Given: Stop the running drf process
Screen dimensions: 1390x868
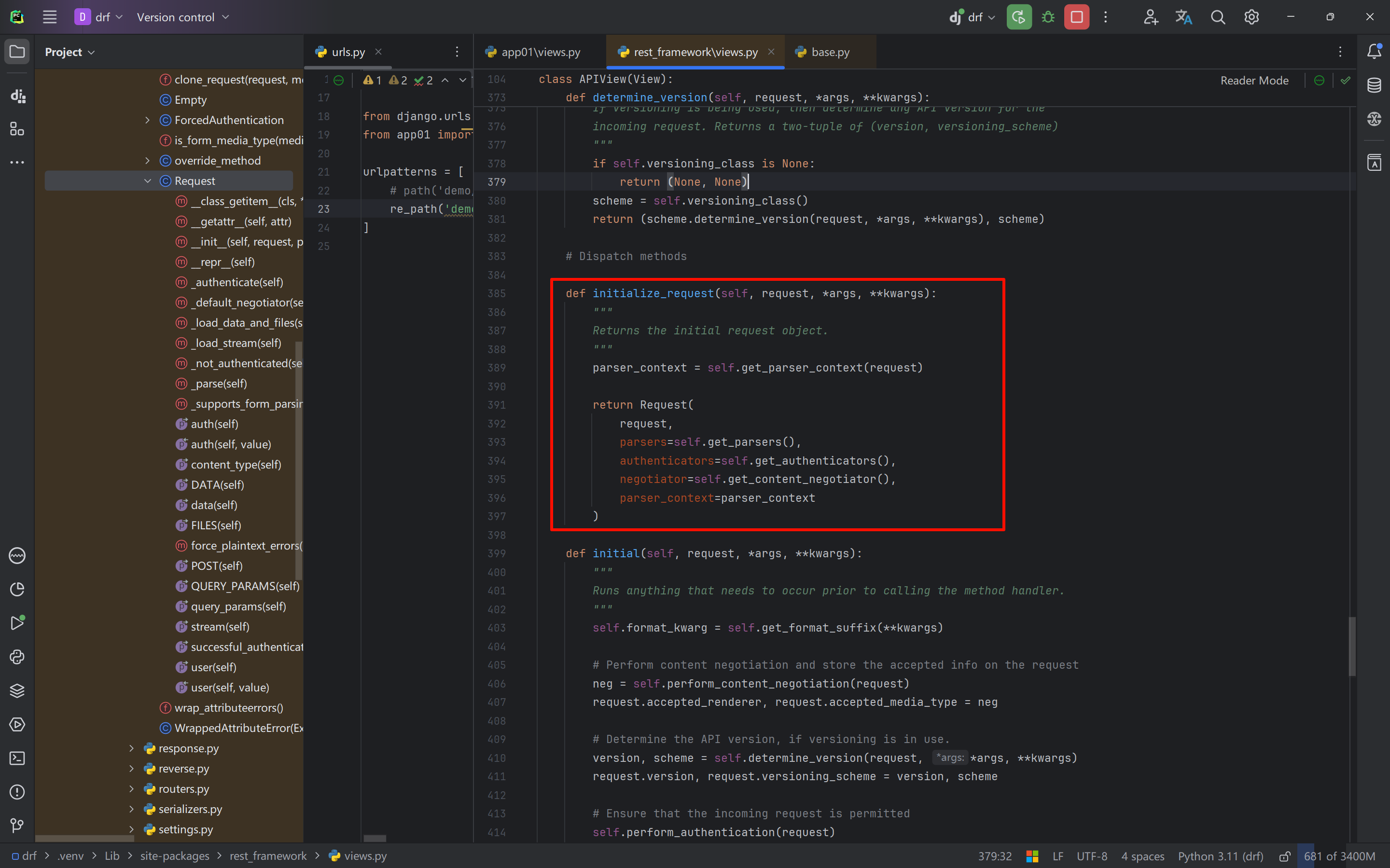Looking at the screenshot, I should point(1076,17).
